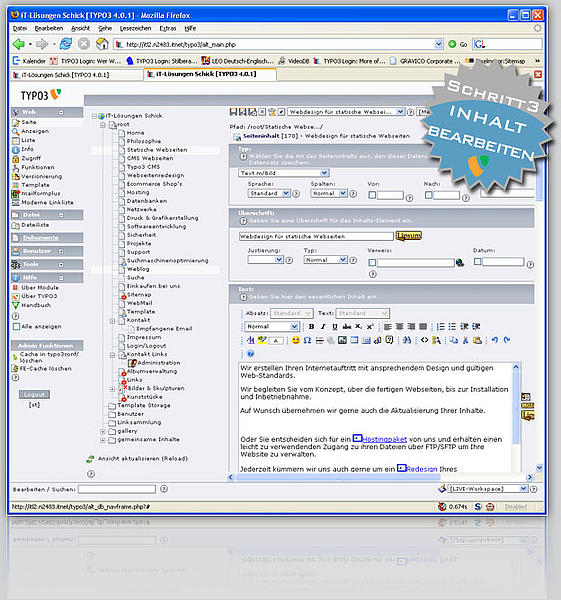Tick the Verweis link checkbox
Screen dimensions: 561x600
[x=372, y=262]
